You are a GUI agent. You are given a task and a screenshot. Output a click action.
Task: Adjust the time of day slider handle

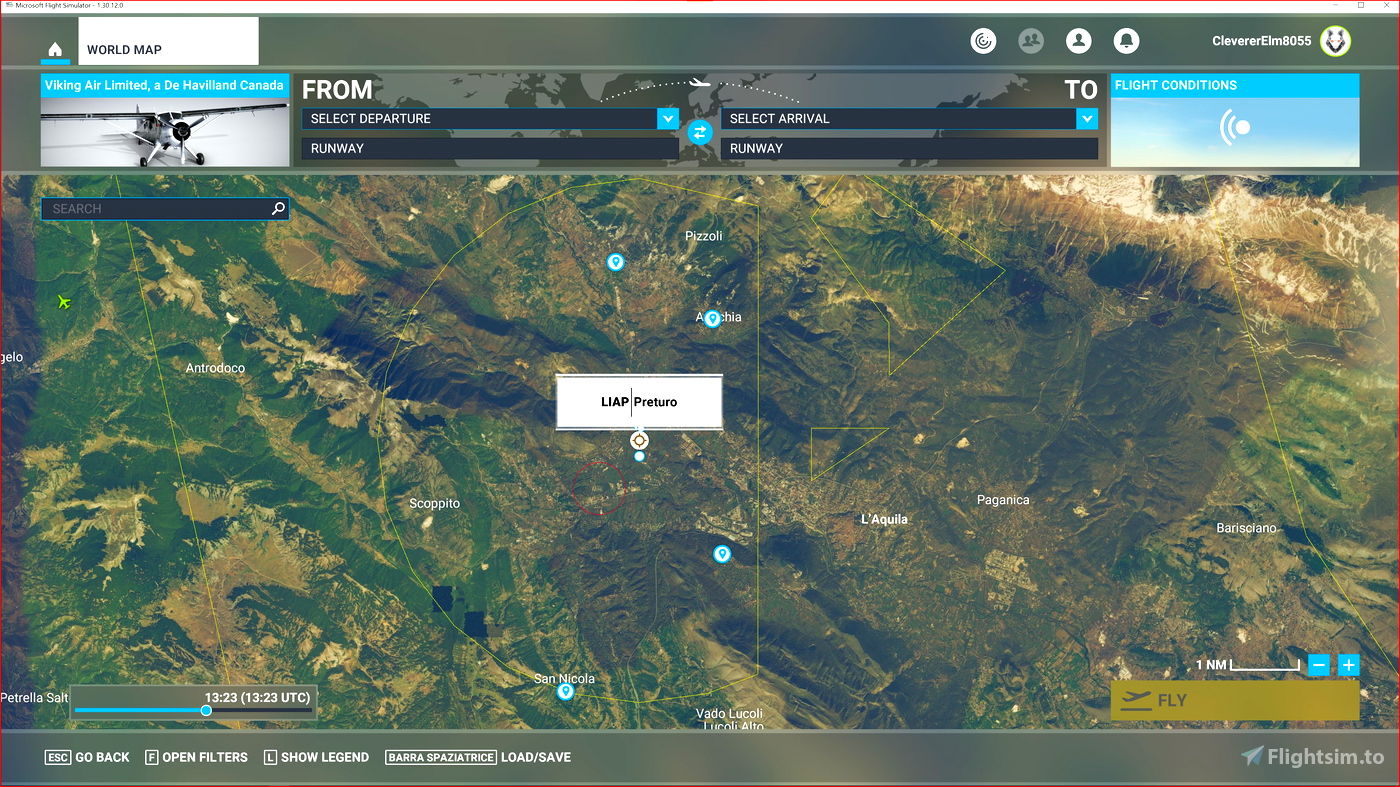click(x=206, y=711)
